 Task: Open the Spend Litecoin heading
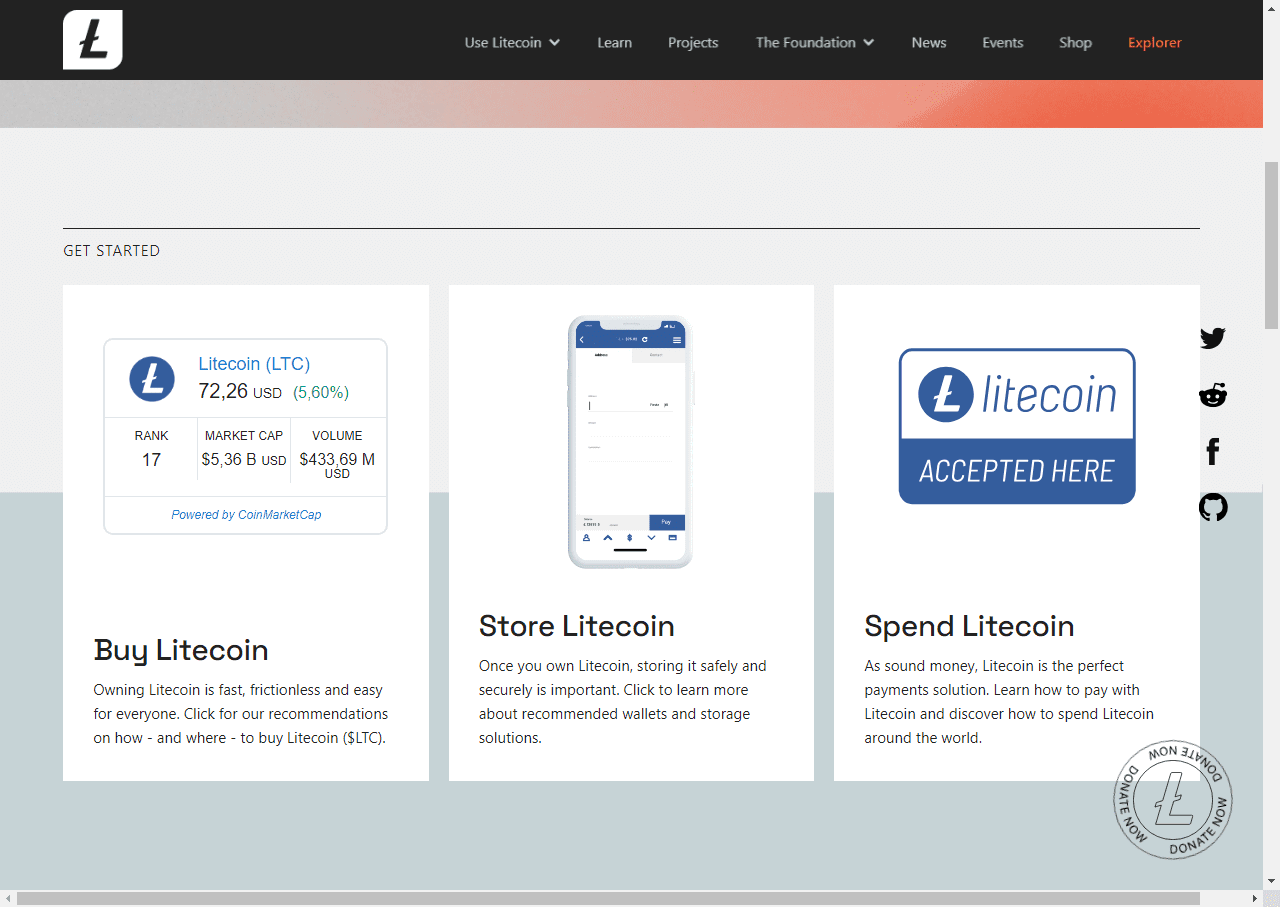click(969, 626)
